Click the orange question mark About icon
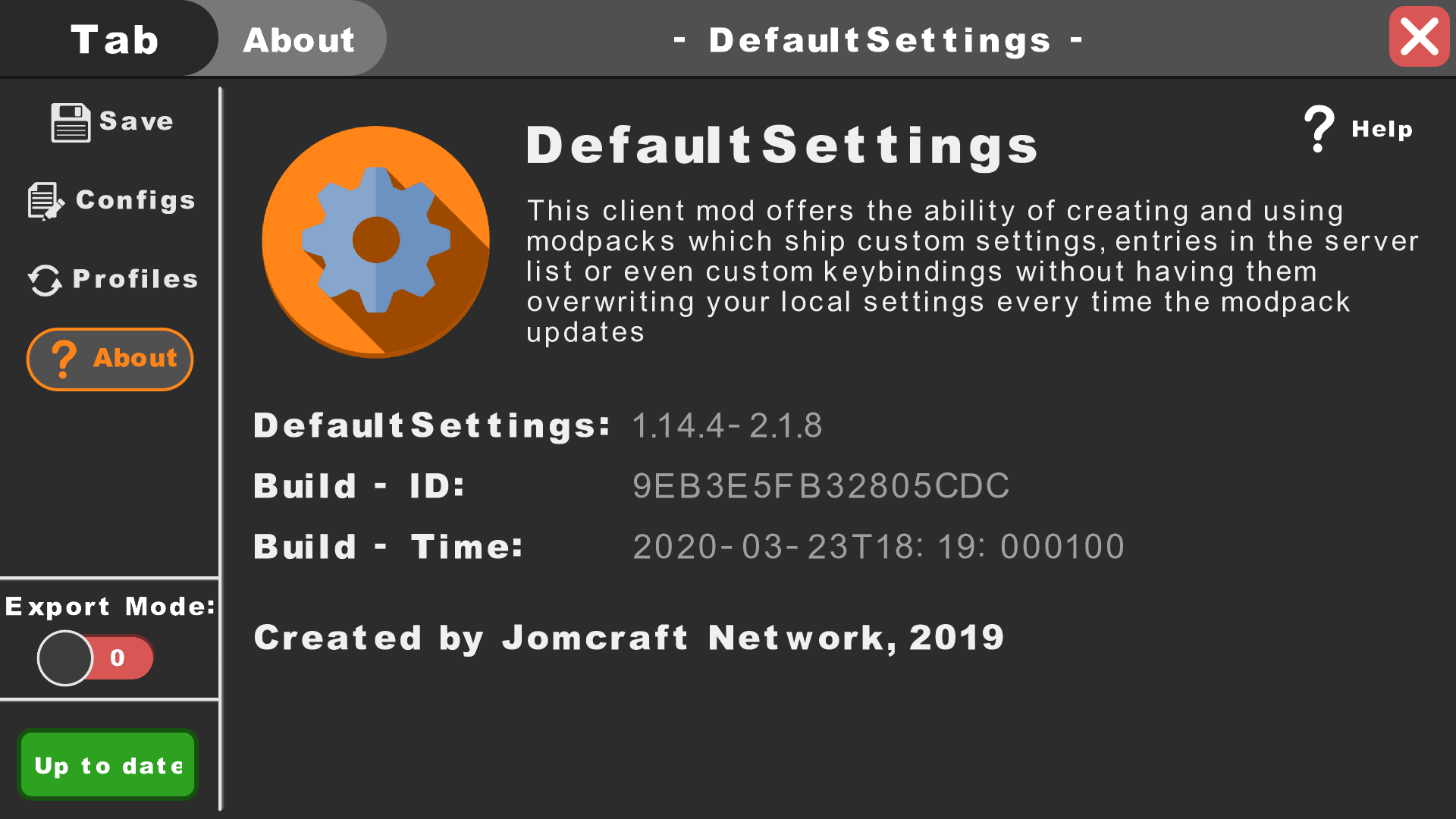Screen dimensions: 1456x819 (64, 359)
